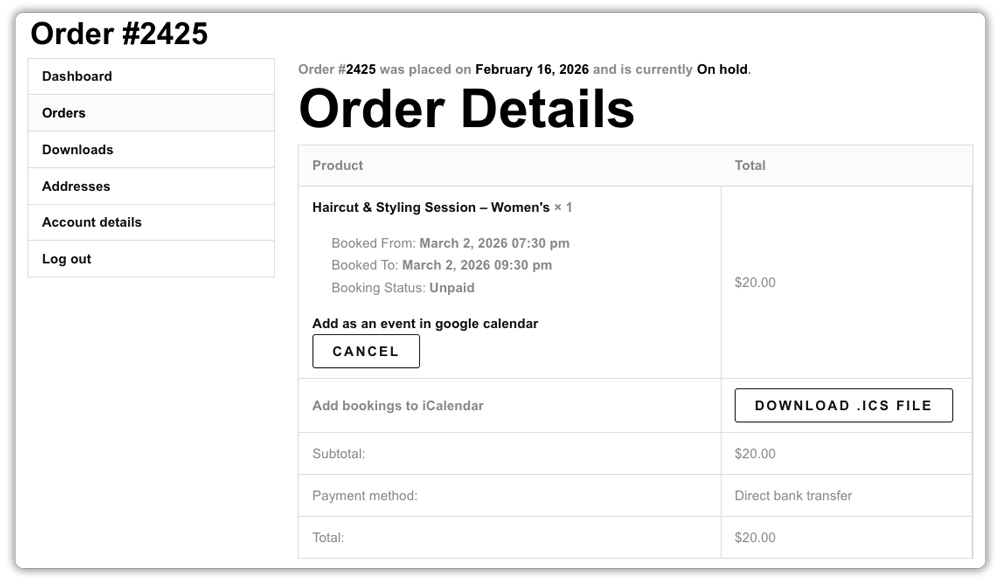Go to the Downloads section
The height and width of the screenshot is (581, 1000).
pos(77,149)
